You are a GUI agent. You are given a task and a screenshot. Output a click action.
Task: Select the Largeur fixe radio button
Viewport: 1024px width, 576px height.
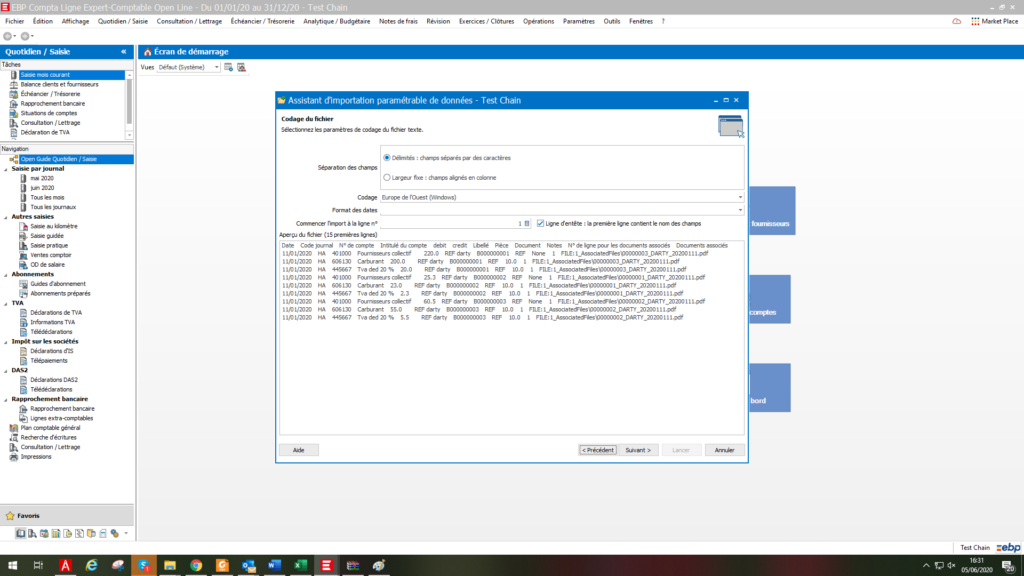[x=387, y=178]
